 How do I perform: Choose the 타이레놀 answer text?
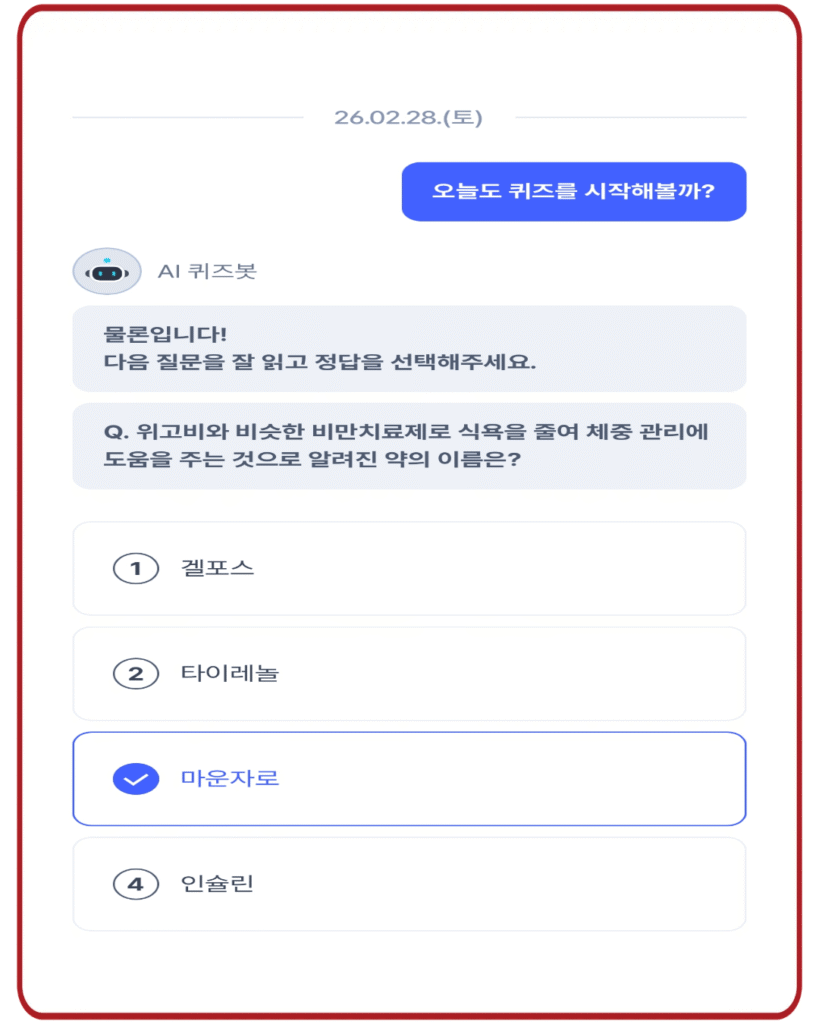click(x=229, y=674)
